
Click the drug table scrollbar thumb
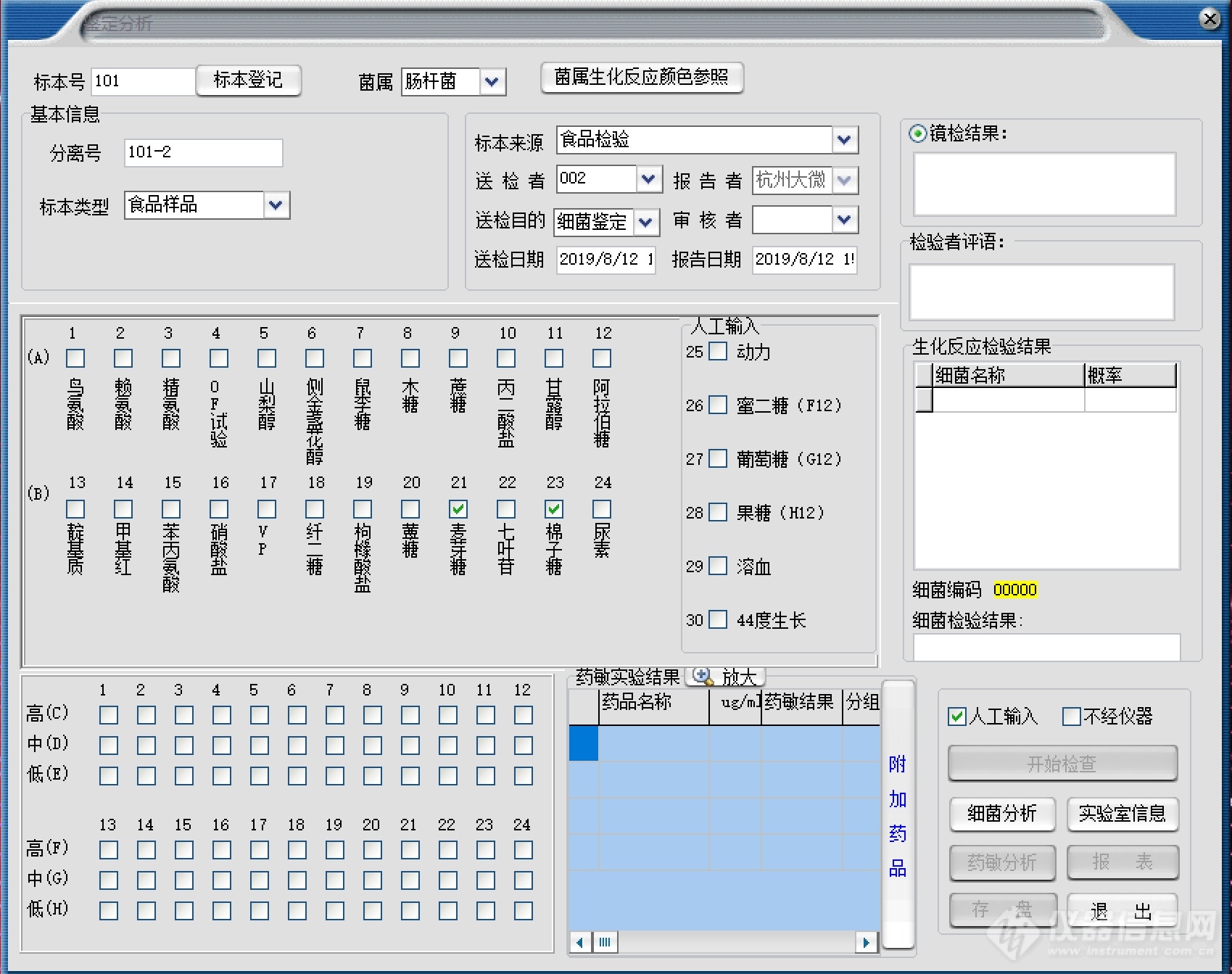pyautogui.click(x=605, y=942)
